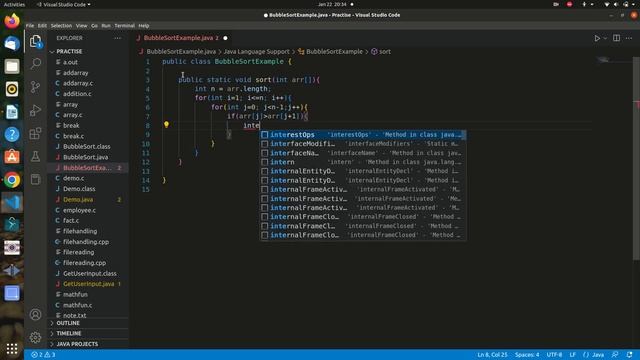Image resolution: width=640 pixels, height=360 pixels.
Task: Open the dropdown next to Run button
Action: 605,38
